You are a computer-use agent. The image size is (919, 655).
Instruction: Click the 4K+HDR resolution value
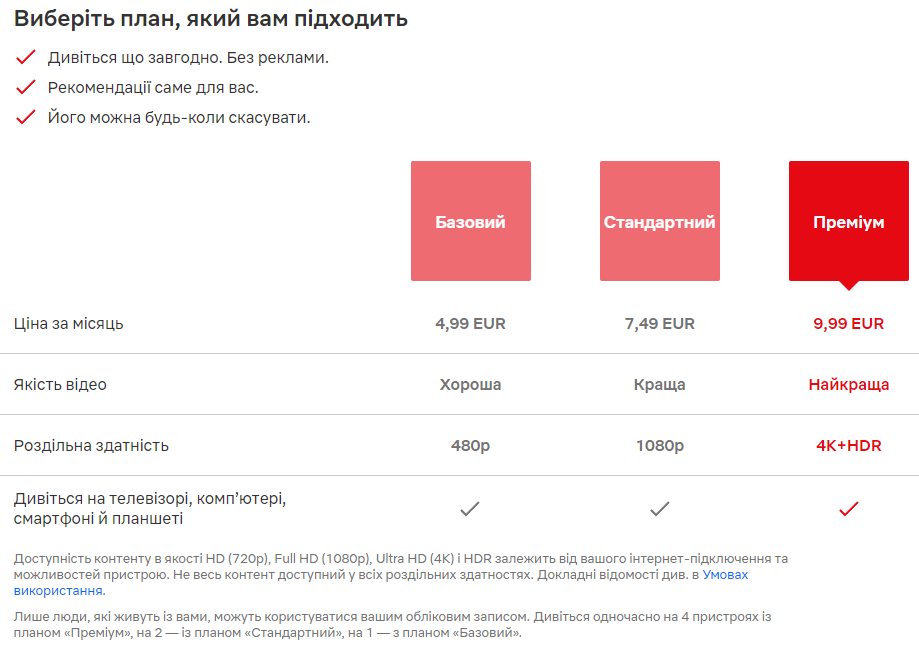849,445
